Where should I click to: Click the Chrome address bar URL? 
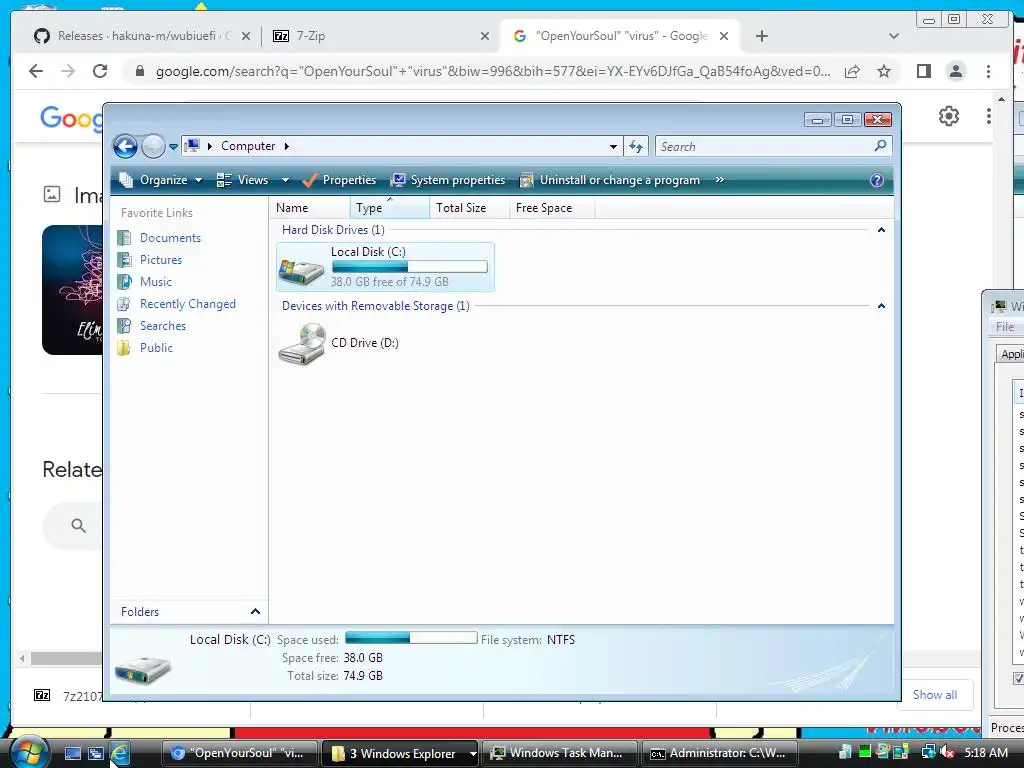[493, 71]
